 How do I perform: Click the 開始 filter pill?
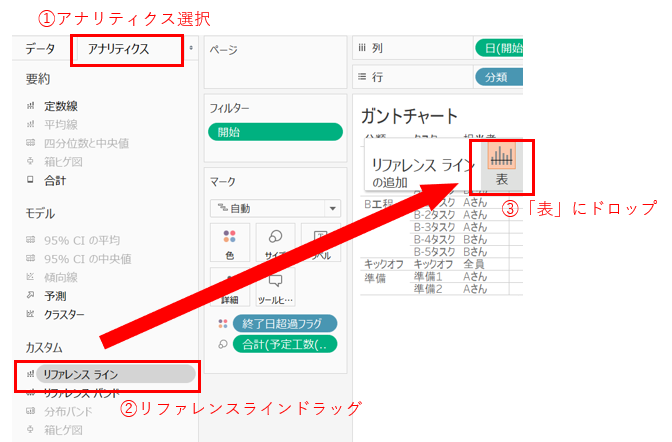click(276, 132)
